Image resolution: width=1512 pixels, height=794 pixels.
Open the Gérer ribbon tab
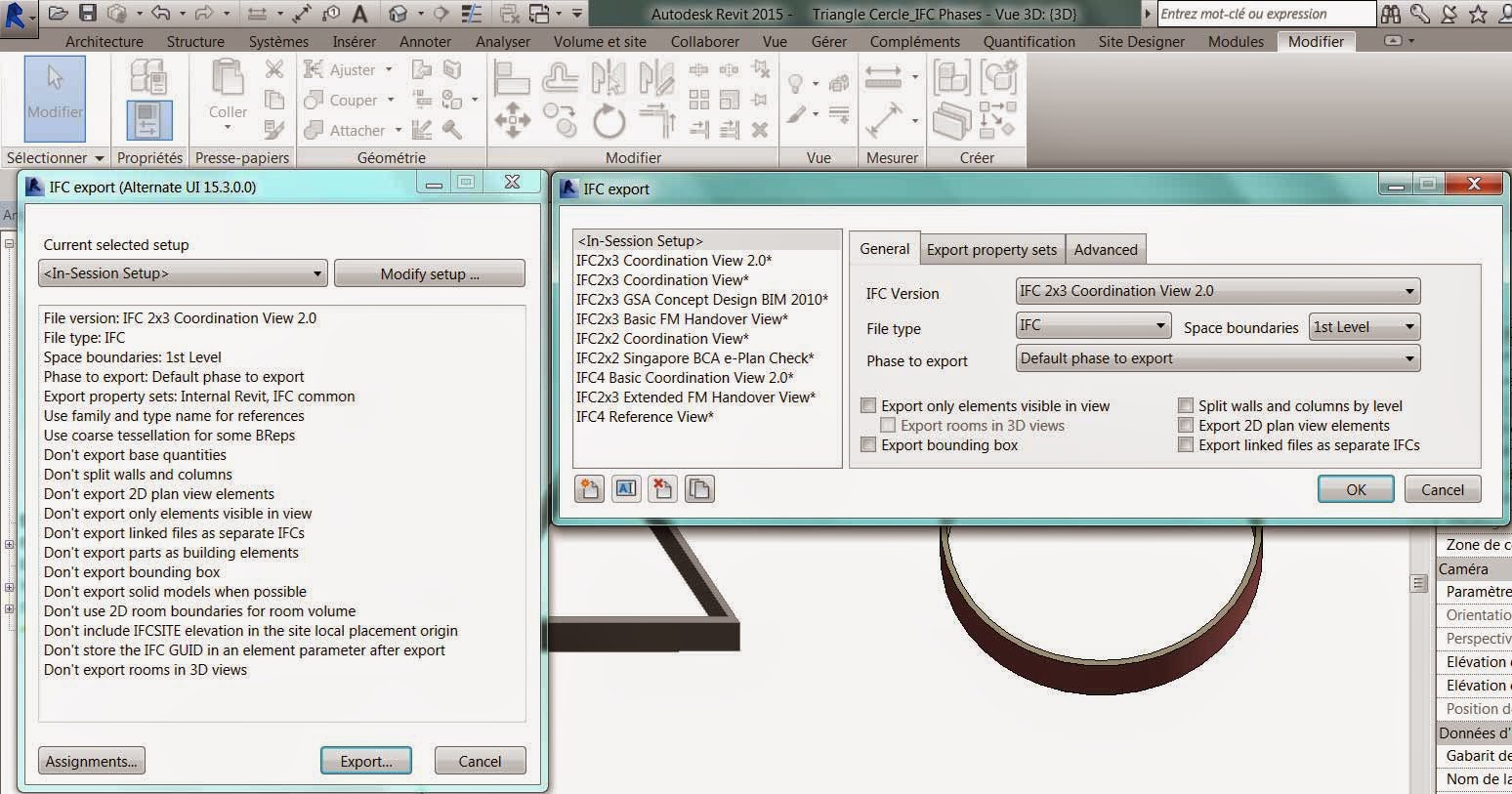tap(829, 42)
